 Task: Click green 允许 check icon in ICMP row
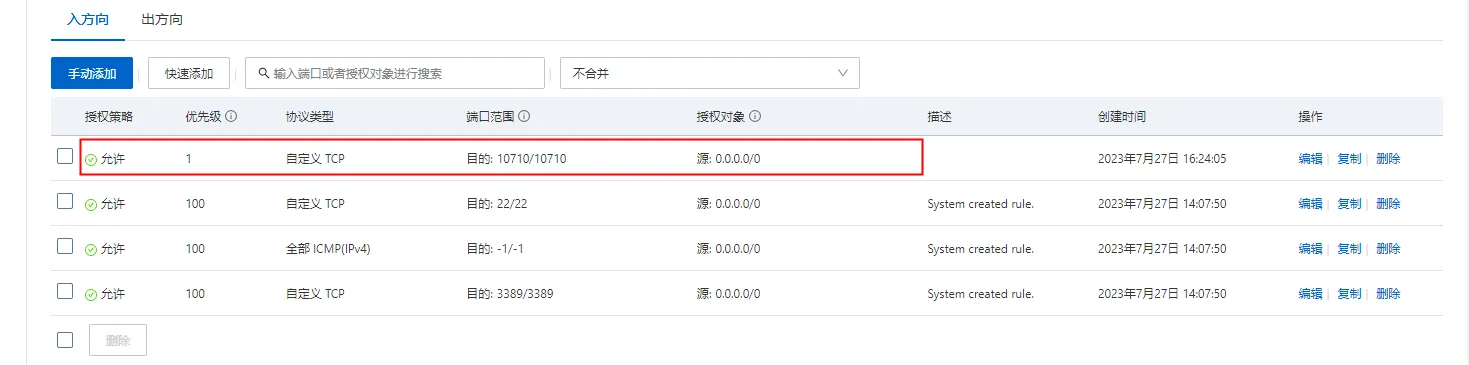tap(91, 249)
